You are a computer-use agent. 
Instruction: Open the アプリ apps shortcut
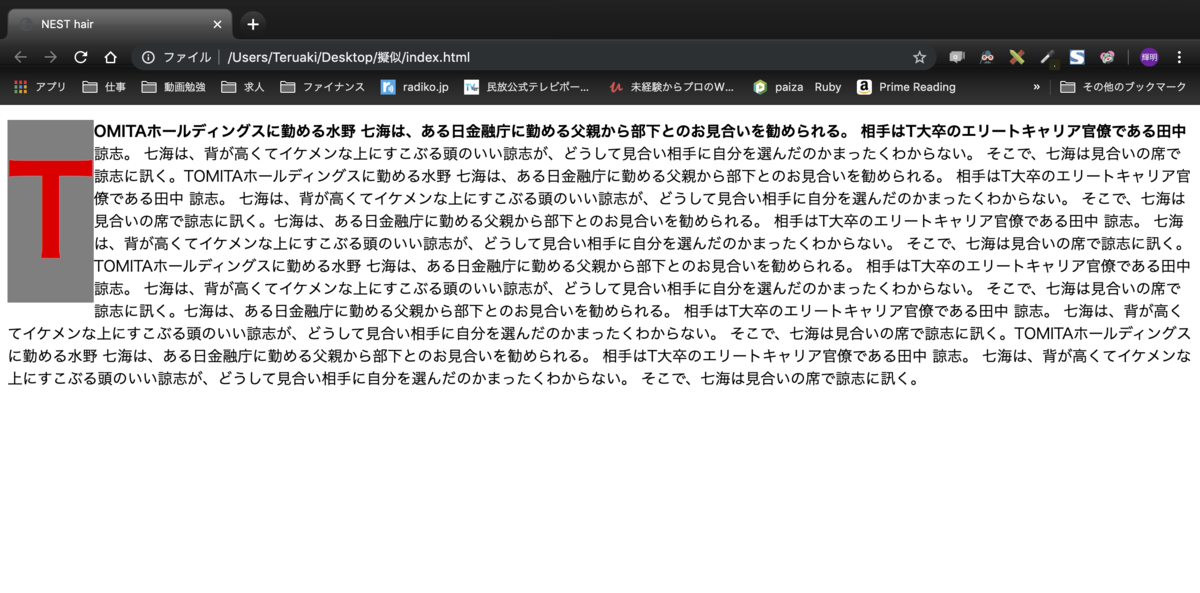[40, 87]
